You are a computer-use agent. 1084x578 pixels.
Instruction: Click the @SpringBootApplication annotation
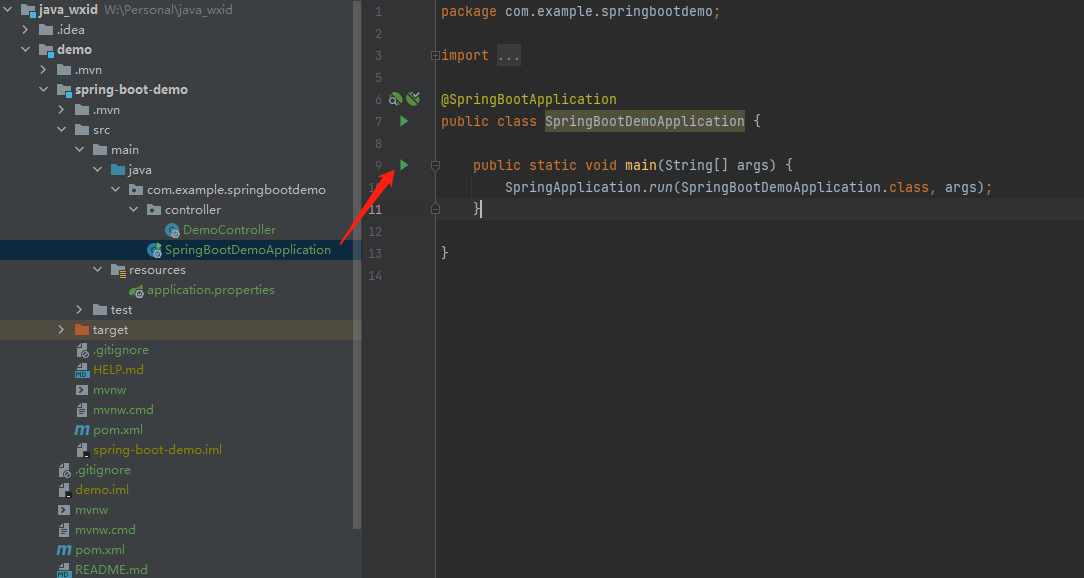pos(529,100)
